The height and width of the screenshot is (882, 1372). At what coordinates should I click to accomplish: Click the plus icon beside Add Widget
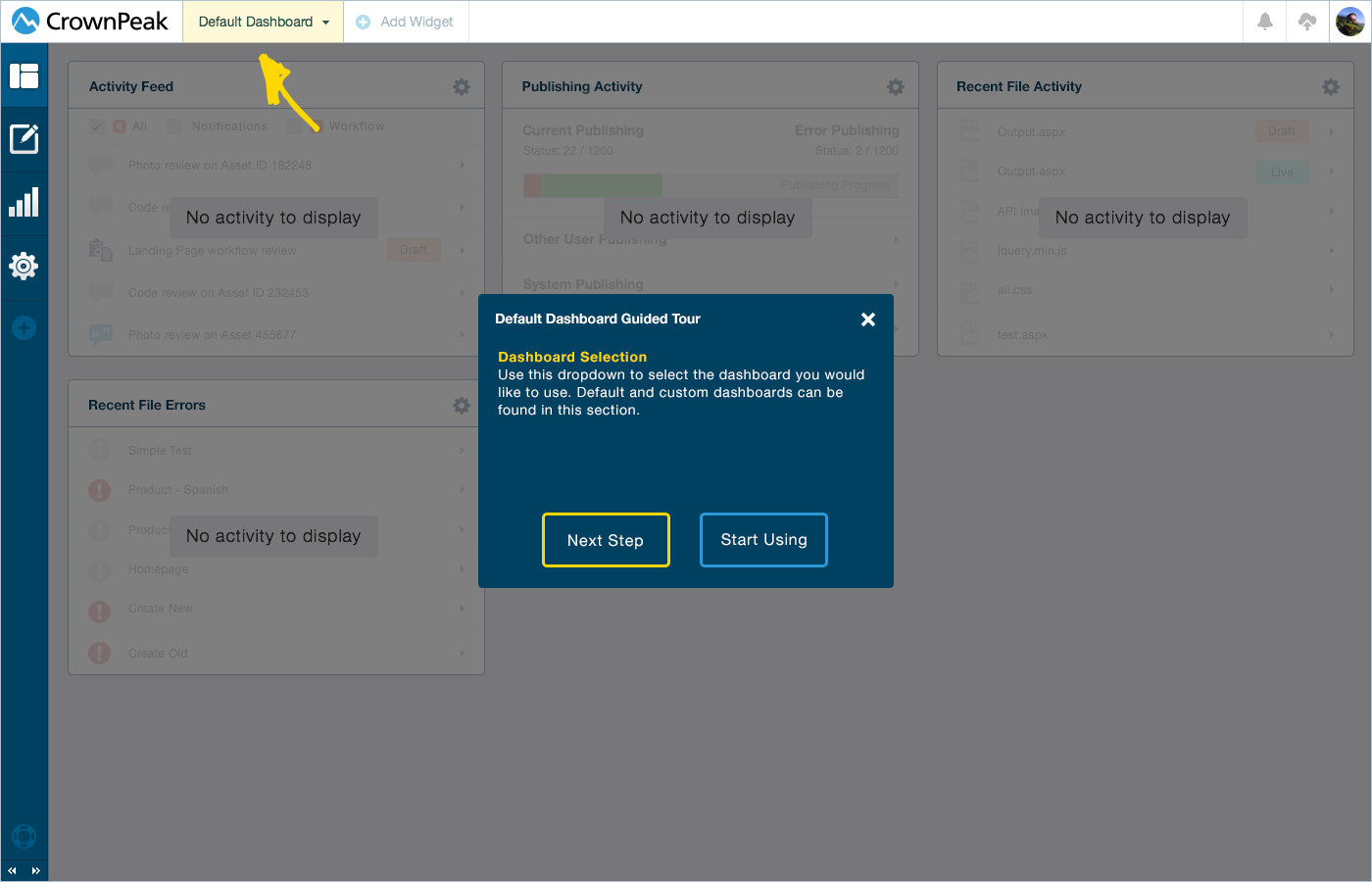click(363, 22)
